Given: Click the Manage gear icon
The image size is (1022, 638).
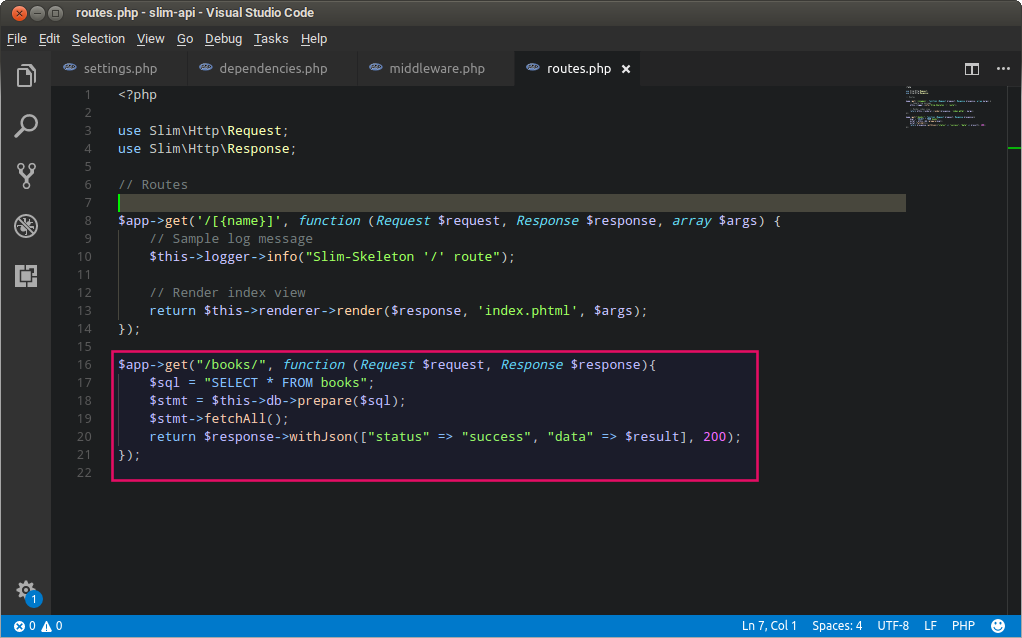Looking at the screenshot, I should (26, 590).
